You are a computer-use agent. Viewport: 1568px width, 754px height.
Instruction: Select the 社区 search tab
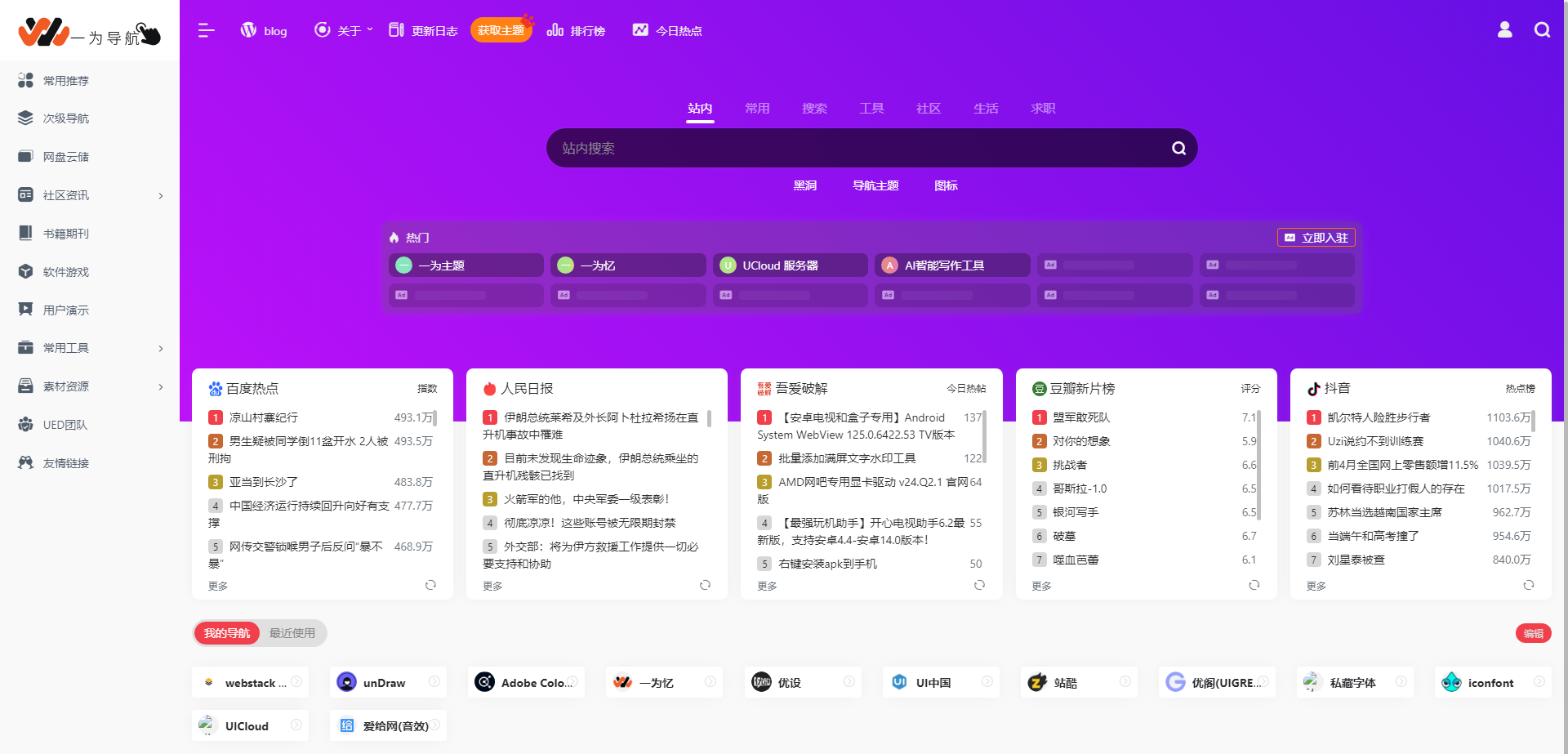point(929,109)
